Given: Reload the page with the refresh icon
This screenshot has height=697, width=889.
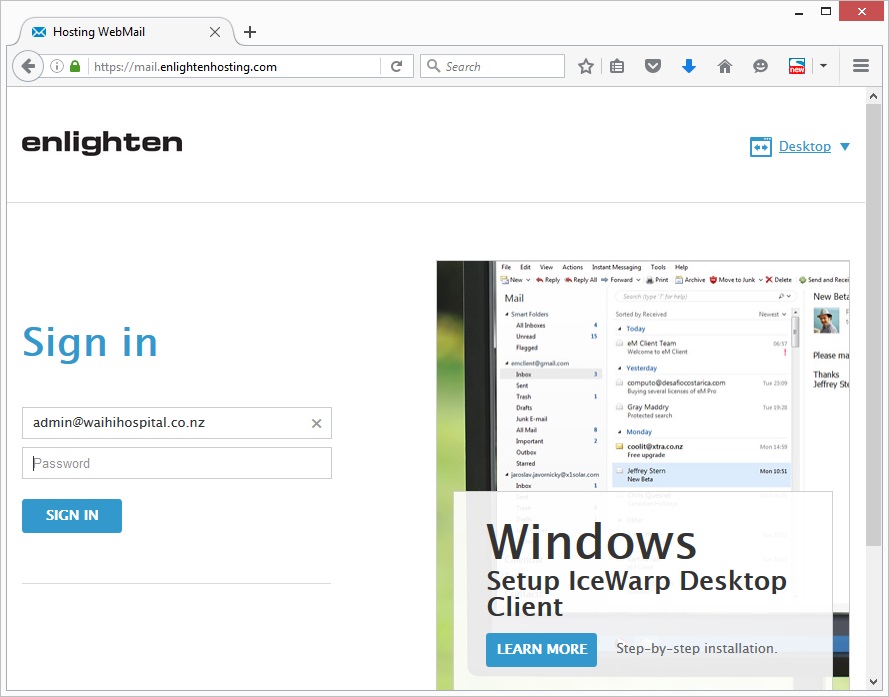Looking at the screenshot, I should point(397,66).
